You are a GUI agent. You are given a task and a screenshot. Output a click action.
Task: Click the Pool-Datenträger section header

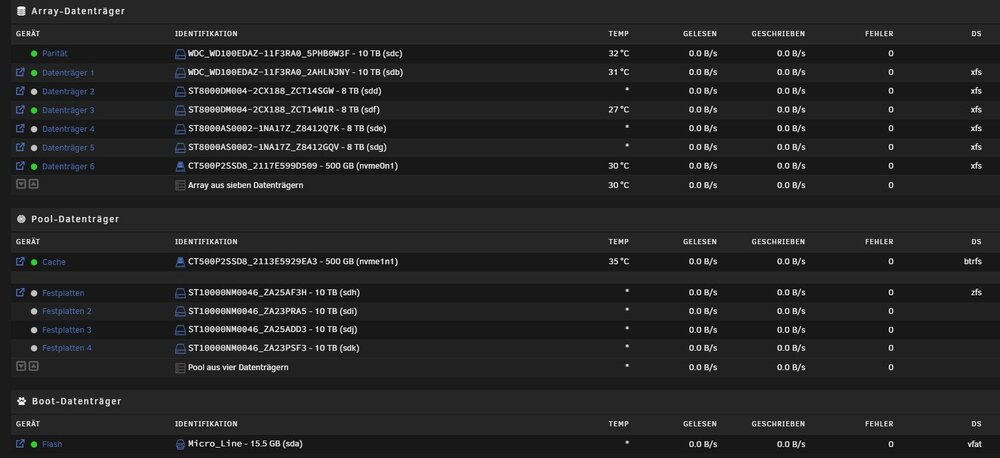[75, 219]
